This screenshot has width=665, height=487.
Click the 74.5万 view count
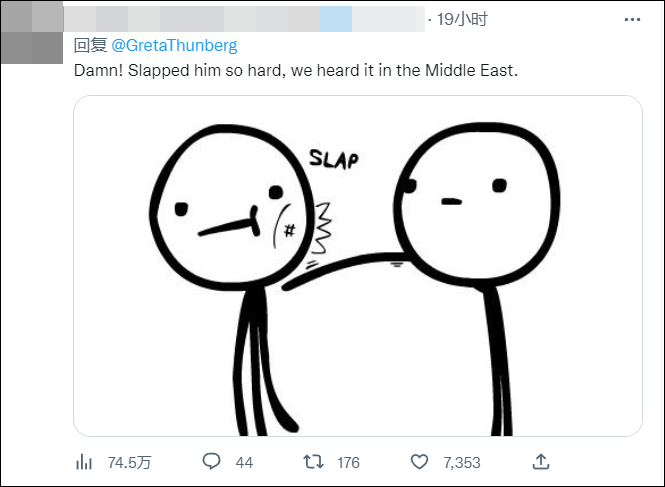129,462
